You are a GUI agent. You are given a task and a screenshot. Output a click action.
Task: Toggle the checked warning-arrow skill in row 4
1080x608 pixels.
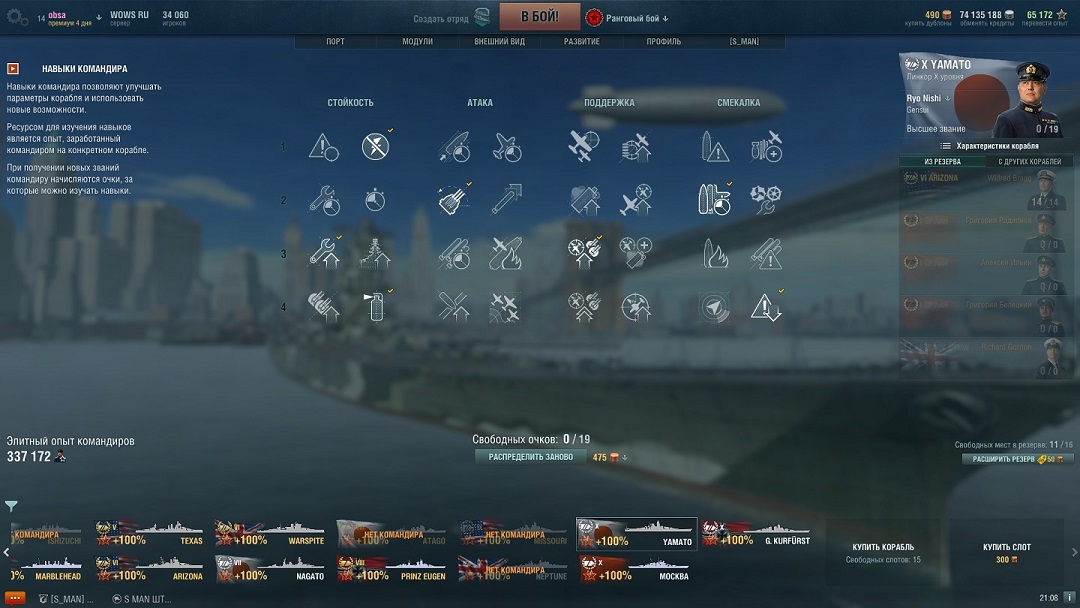[x=766, y=307]
